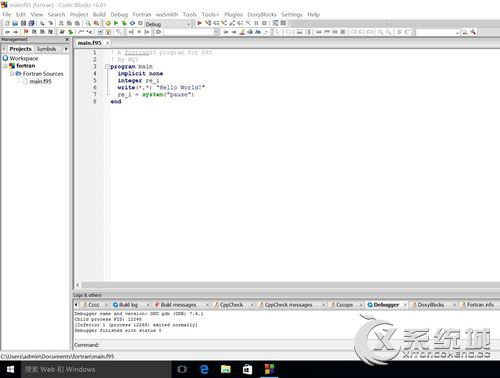
Task: Switch to the Build messages tab
Action: (178, 305)
